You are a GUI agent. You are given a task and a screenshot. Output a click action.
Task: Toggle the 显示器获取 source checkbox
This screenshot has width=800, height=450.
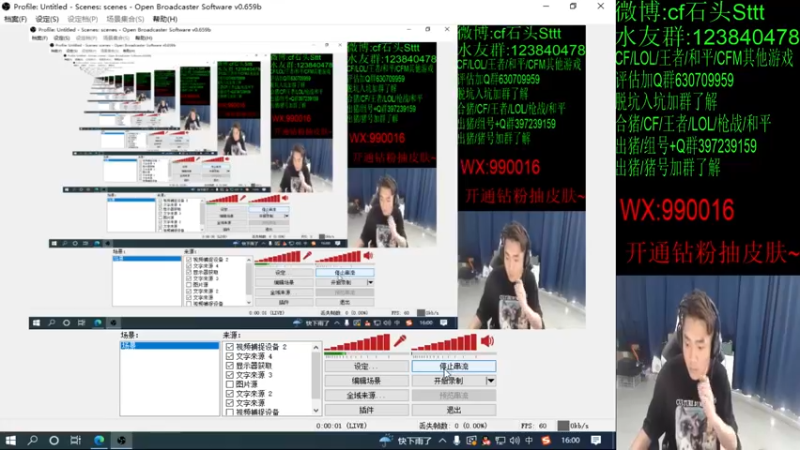[230, 366]
